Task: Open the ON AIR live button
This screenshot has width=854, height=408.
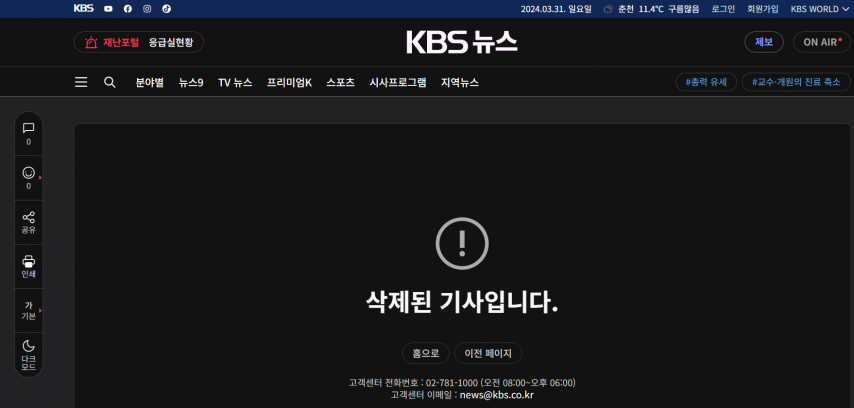Action: 822,42
